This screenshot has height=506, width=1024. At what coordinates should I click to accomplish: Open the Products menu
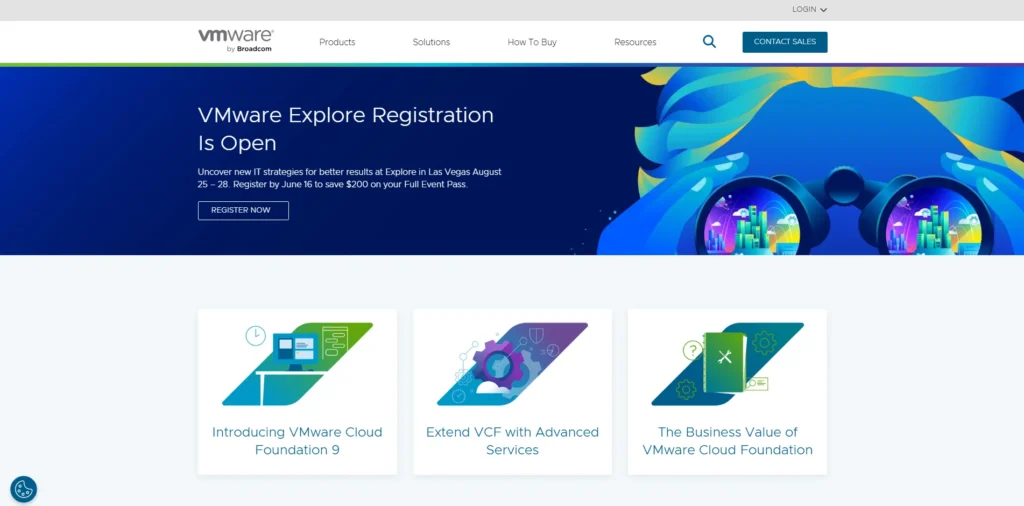coord(337,42)
